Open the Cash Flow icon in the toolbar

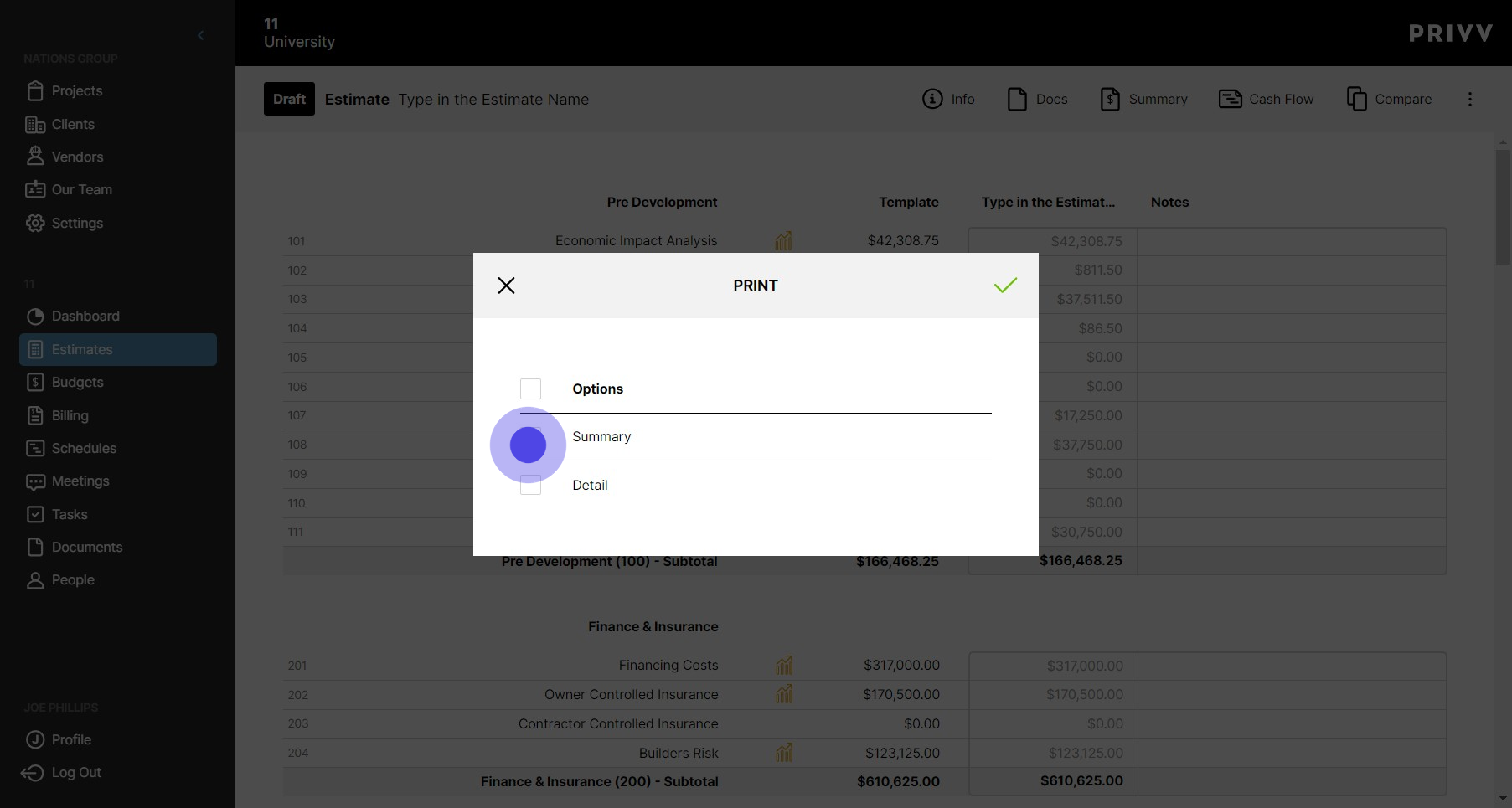pyautogui.click(x=1231, y=99)
